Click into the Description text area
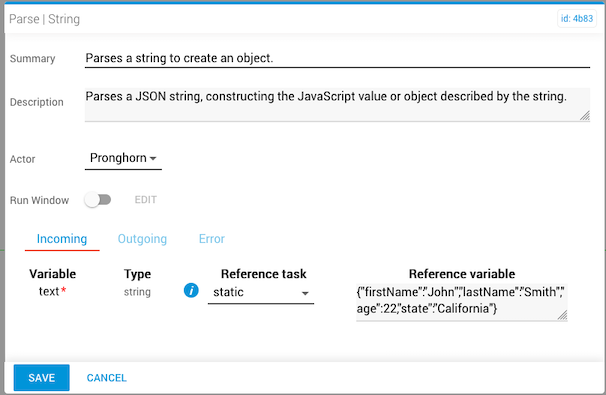Viewport: 606px width, 395px height. point(337,104)
